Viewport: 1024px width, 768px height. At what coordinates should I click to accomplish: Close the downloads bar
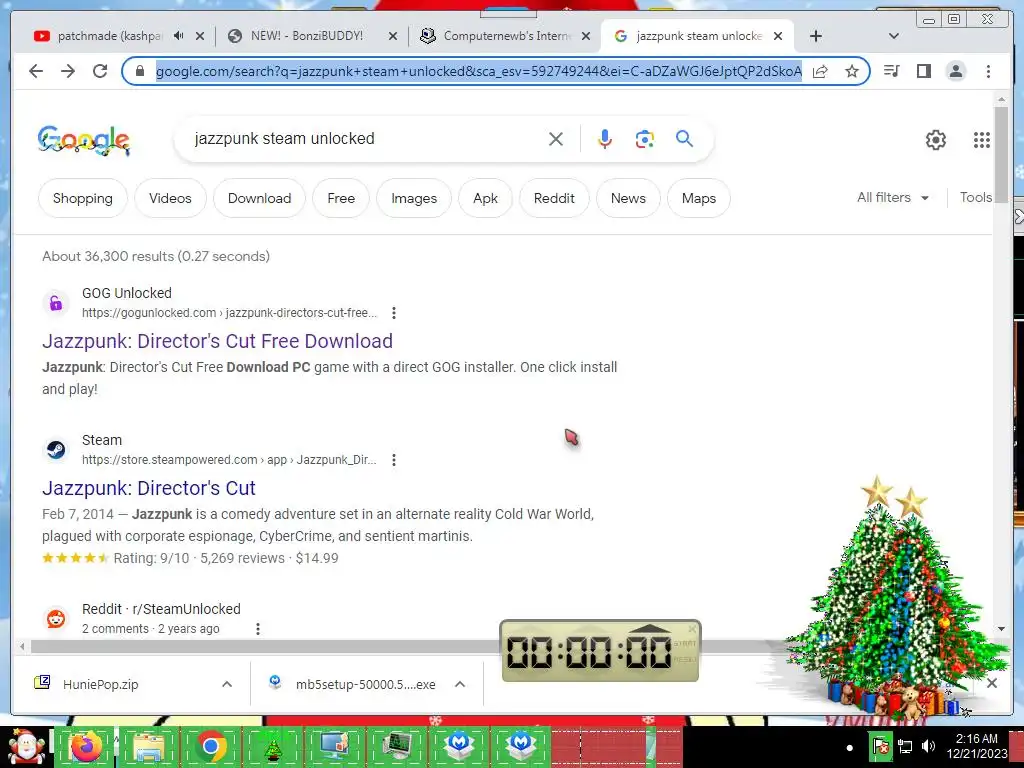(x=992, y=683)
